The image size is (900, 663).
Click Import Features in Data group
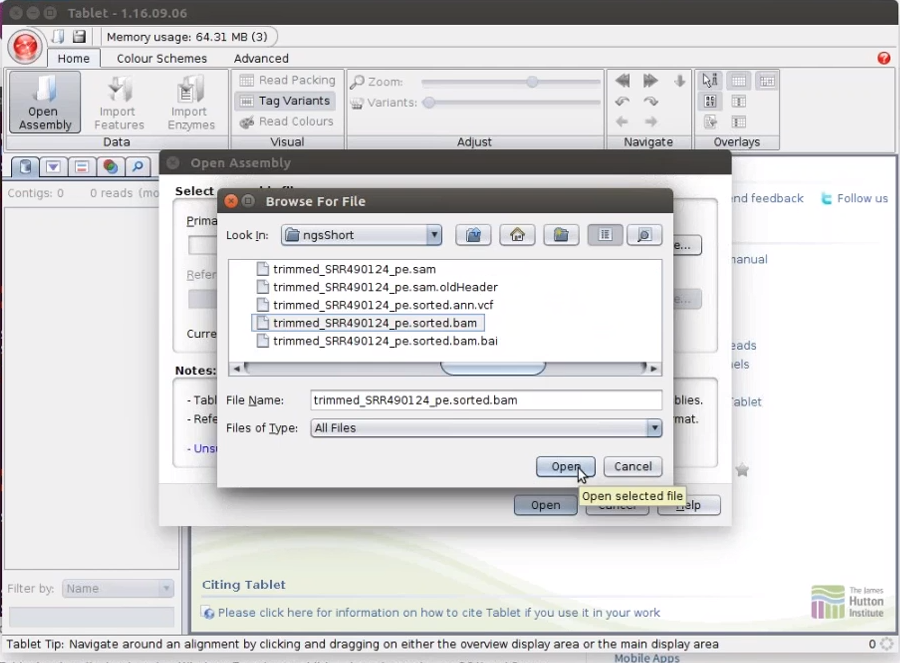pyautogui.click(x=119, y=103)
